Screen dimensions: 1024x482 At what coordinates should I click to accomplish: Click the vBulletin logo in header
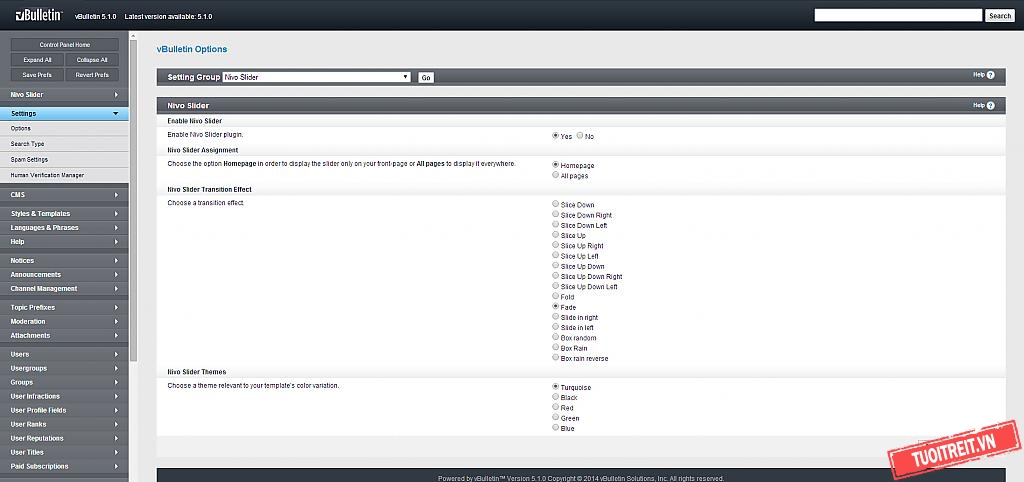pyautogui.click(x=39, y=16)
